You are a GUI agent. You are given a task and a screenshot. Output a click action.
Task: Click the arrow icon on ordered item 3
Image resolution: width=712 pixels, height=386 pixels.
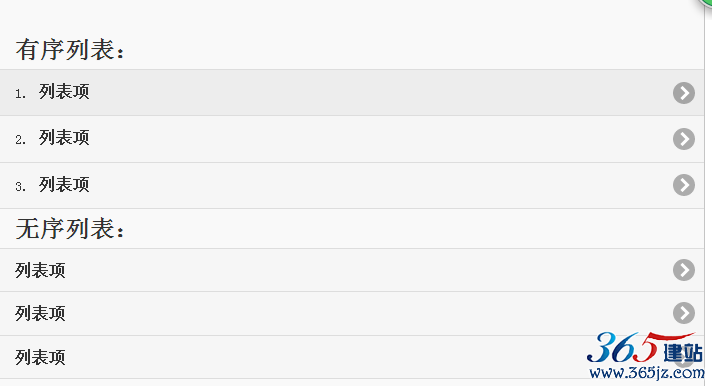coord(684,185)
